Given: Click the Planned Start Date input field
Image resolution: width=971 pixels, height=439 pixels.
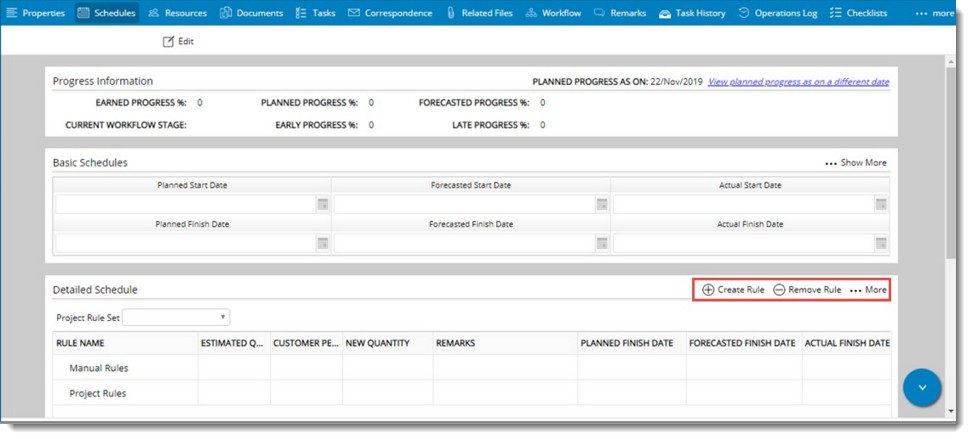Looking at the screenshot, I should pos(185,204).
